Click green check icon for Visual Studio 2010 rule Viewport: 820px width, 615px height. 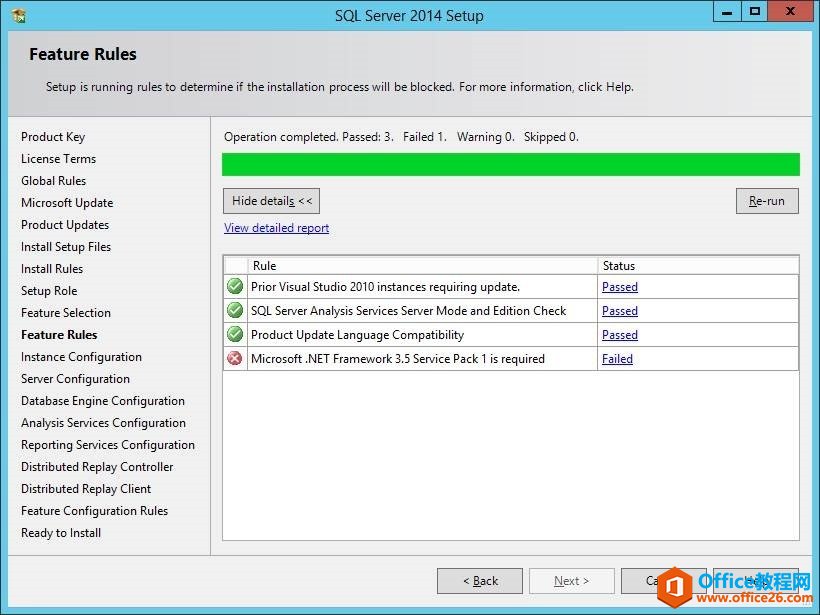[235, 287]
